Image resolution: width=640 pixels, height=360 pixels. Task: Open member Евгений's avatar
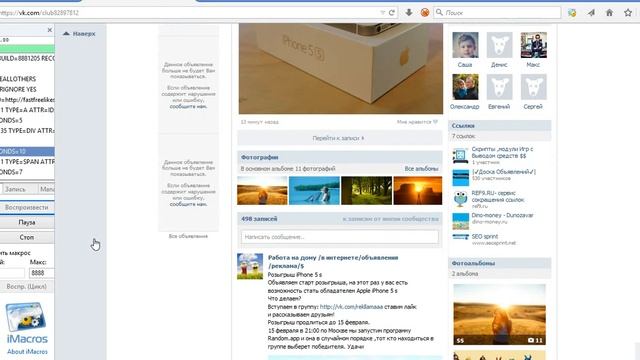pyautogui.click(x=499, y=87)
